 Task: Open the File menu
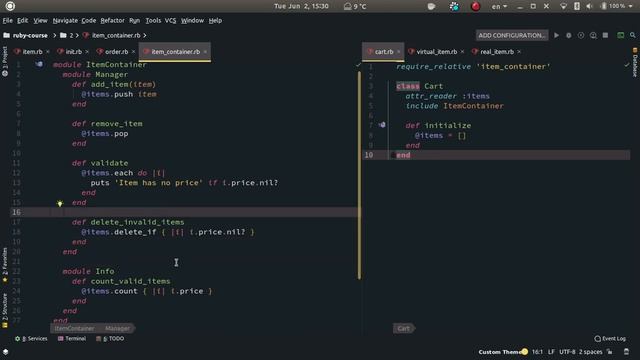(x=7, y=20)
